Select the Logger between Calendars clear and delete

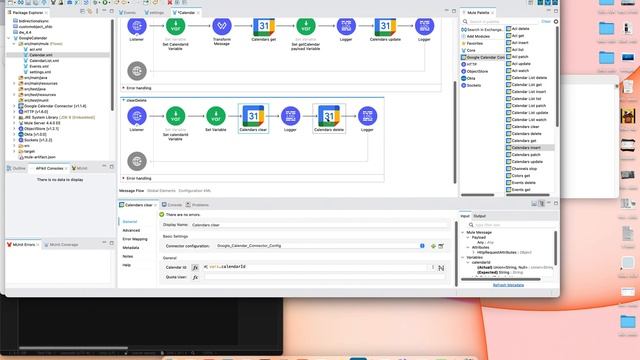tap(290, 116)
